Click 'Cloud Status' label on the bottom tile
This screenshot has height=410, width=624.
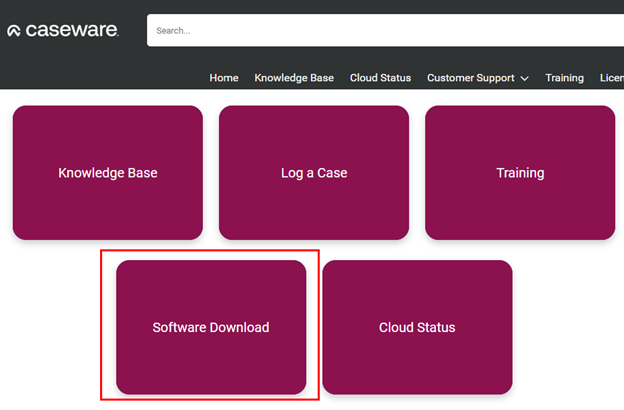tap(417, 327)
